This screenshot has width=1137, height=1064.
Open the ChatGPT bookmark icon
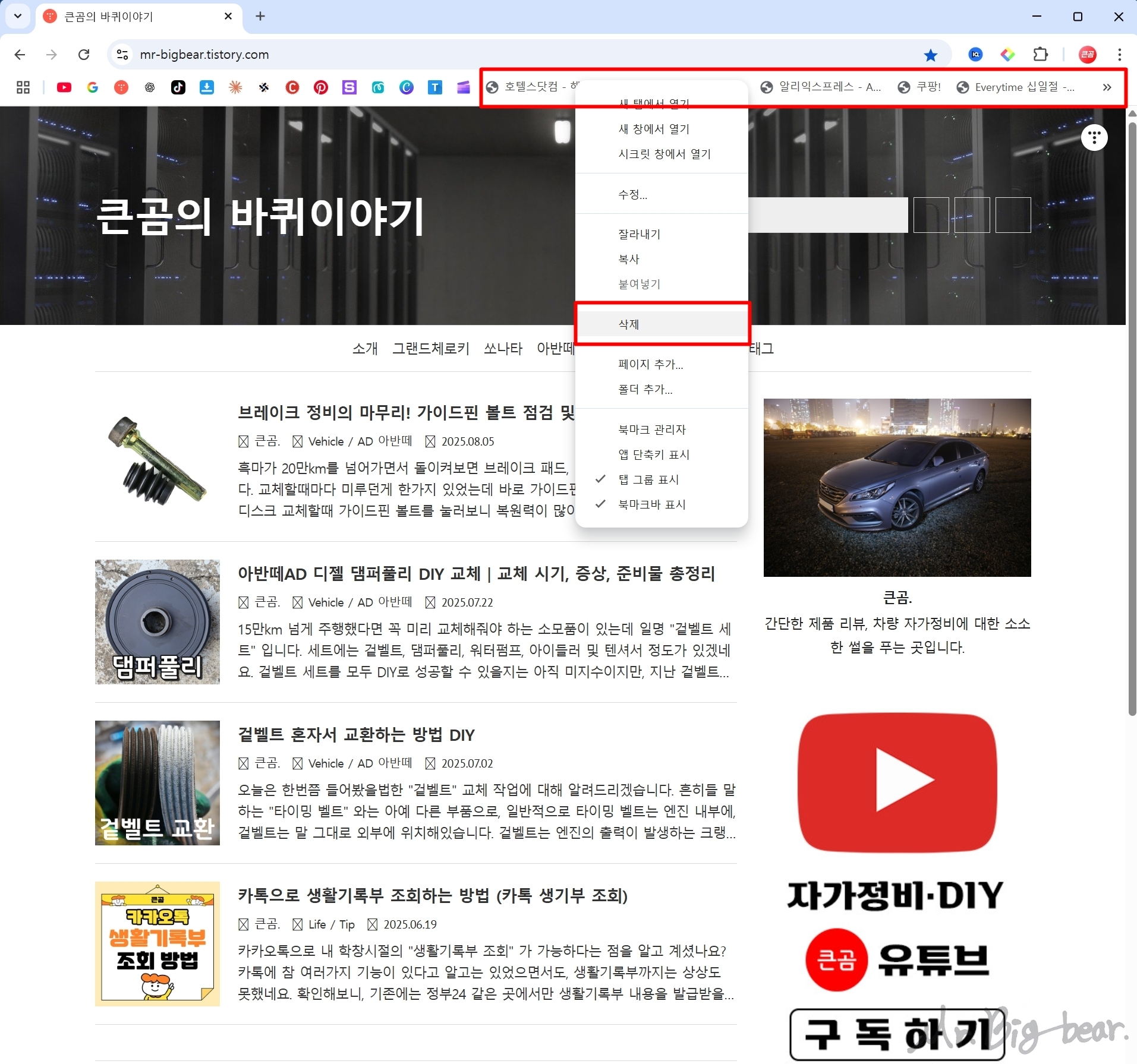coord(149,87)
